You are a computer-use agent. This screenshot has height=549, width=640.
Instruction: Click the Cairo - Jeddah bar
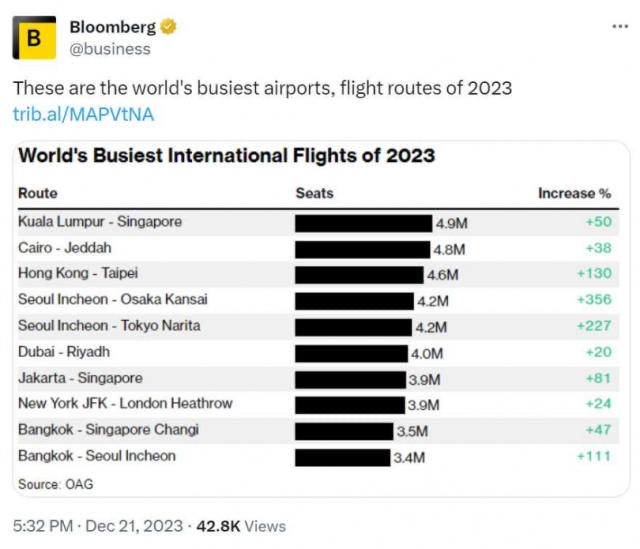coord(362,248)
